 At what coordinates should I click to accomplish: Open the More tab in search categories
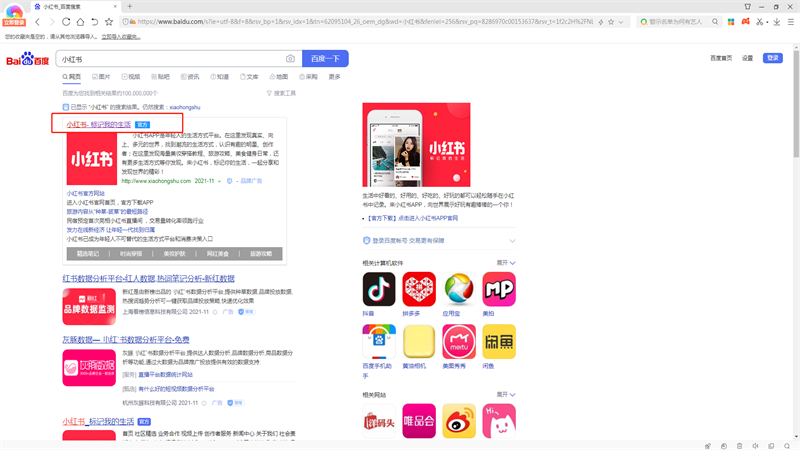point(335,77)
